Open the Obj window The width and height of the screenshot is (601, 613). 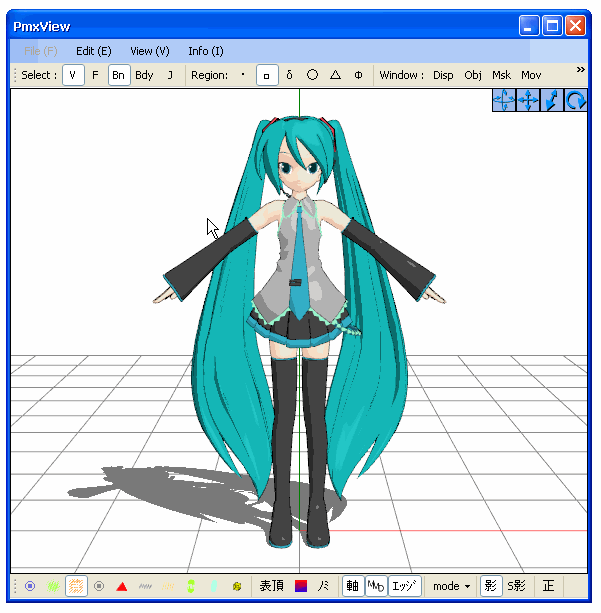coord(473,75)
